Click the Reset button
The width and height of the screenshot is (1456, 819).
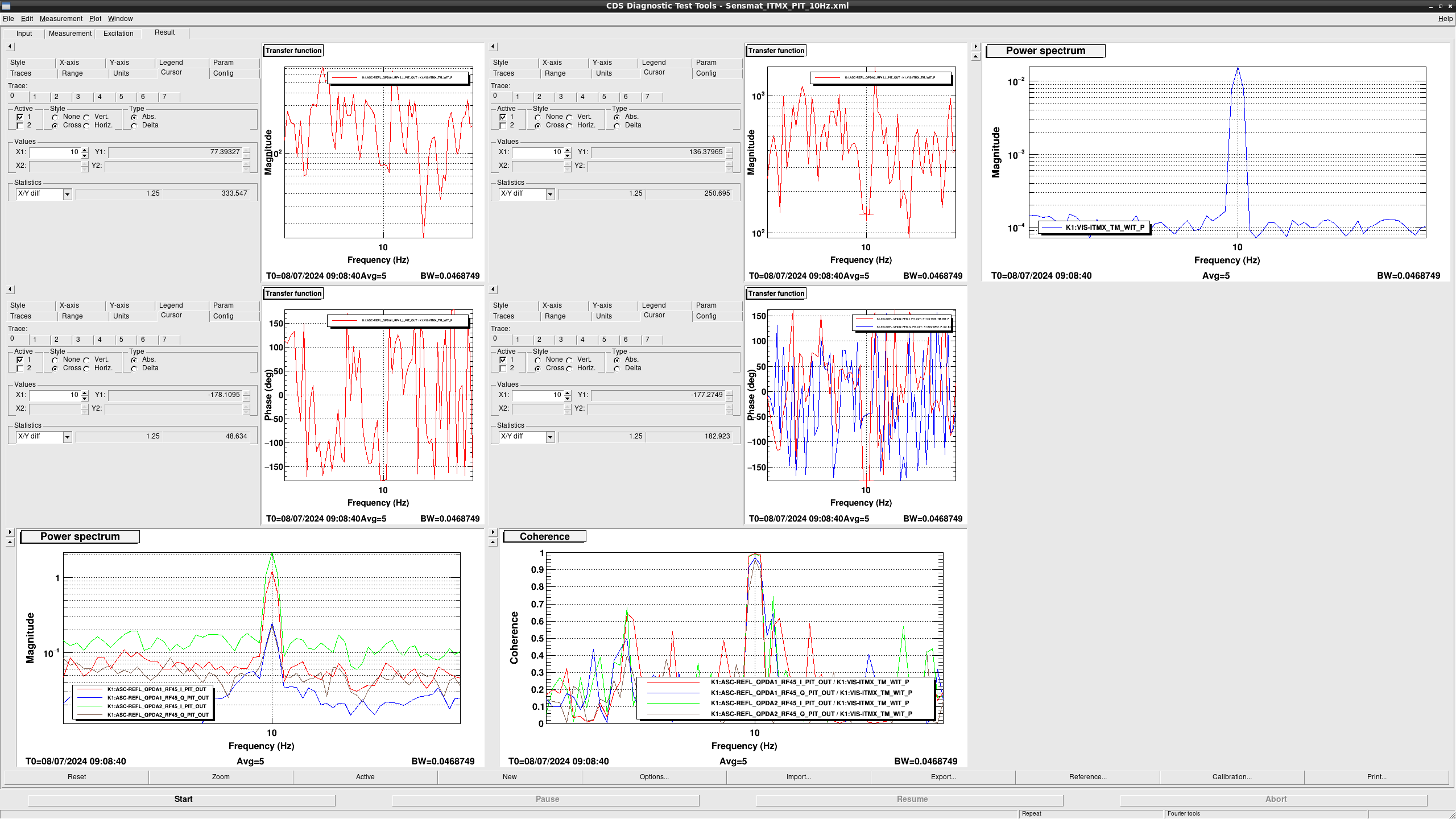click(x=77, y=777)
